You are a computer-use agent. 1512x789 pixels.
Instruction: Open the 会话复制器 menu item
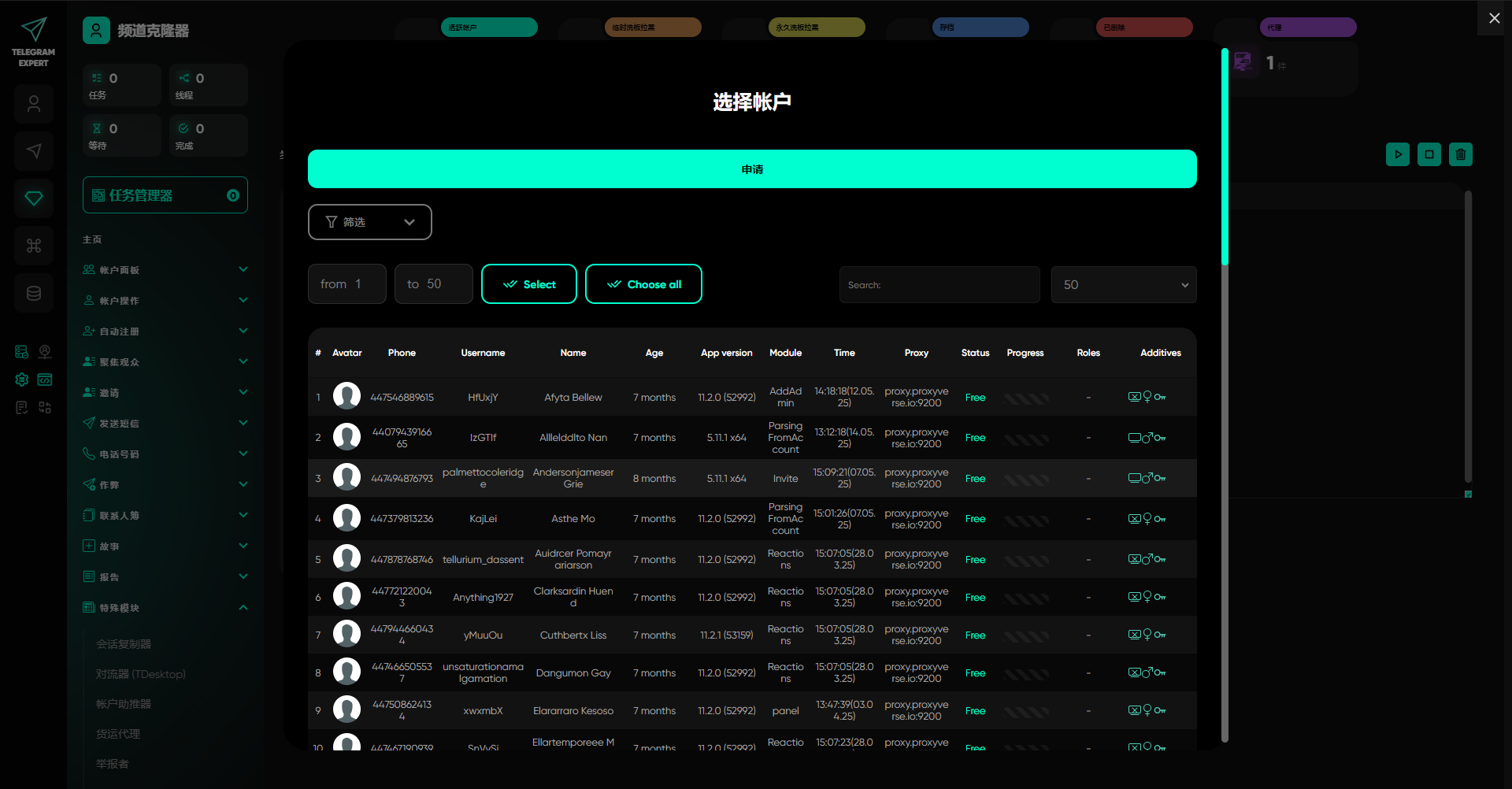[124, 644]
